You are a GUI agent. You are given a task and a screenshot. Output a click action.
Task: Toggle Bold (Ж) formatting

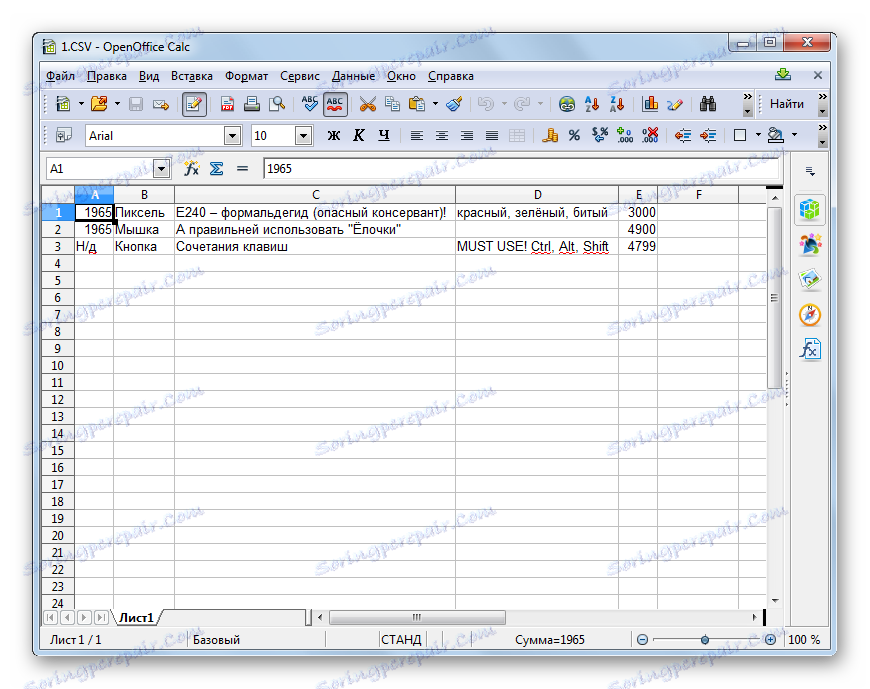pos(333,135)
